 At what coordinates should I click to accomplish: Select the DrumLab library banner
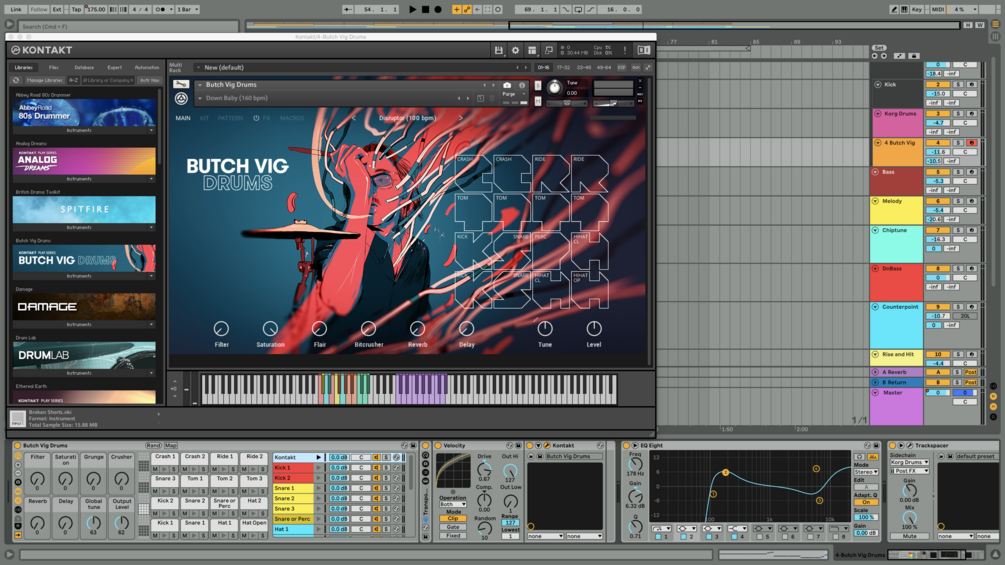pyautogui.click(x=84, y=356)
